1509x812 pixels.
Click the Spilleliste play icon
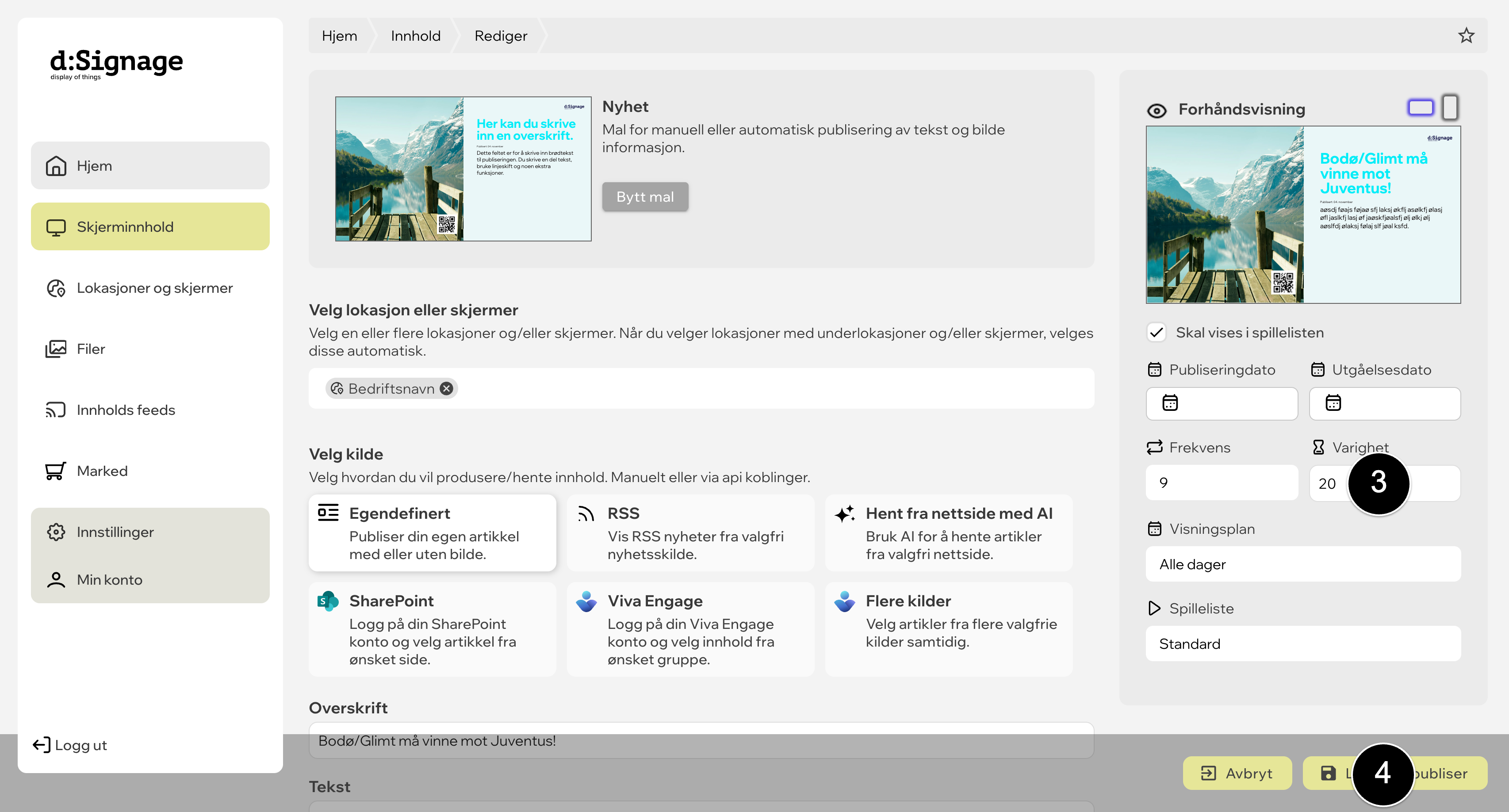coord(1154,609)
